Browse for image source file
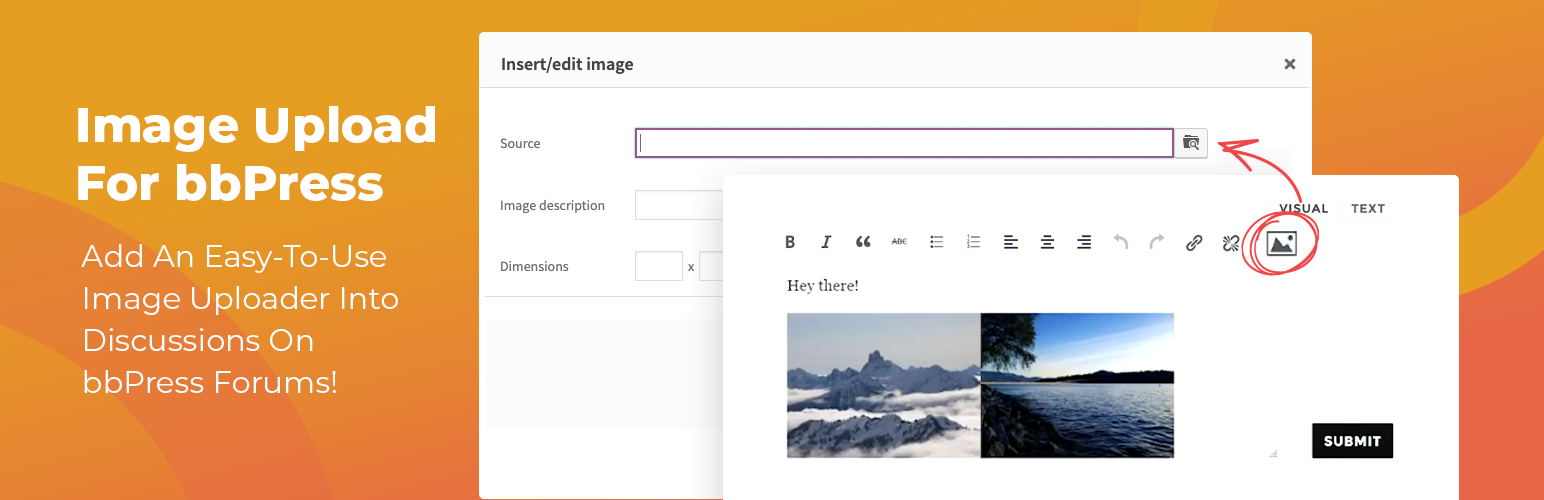This screenshot has width=1544, height=500. [x=1191, y=143]
